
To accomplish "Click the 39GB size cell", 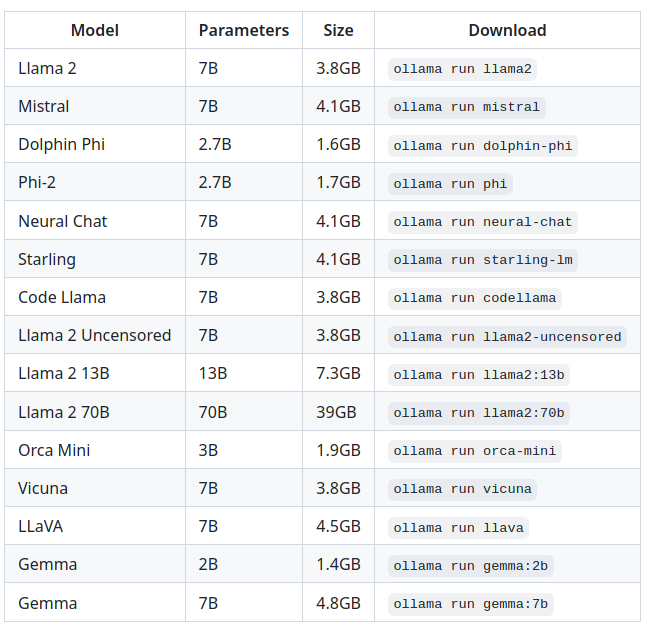I will [338, 412].
